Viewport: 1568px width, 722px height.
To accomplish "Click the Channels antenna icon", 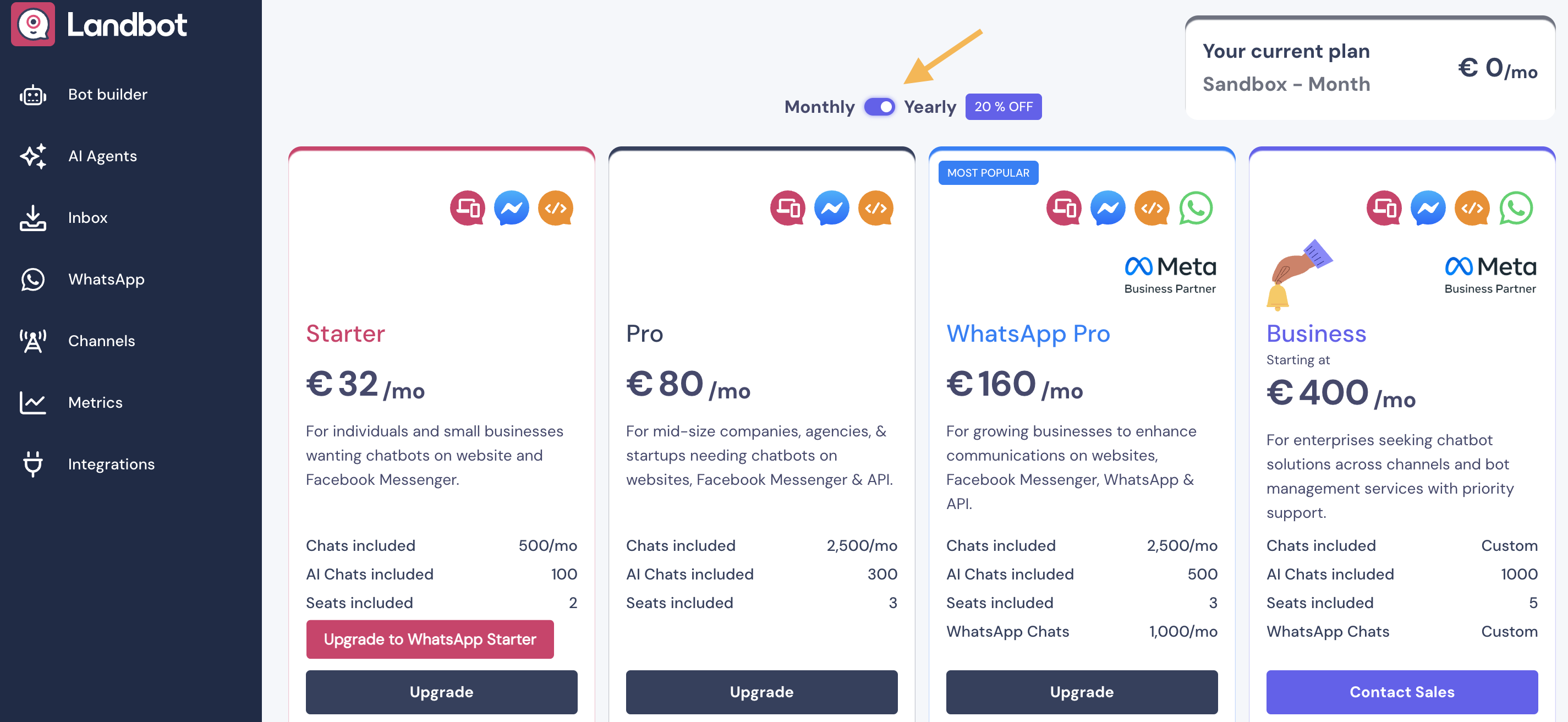I will point(33,341).
